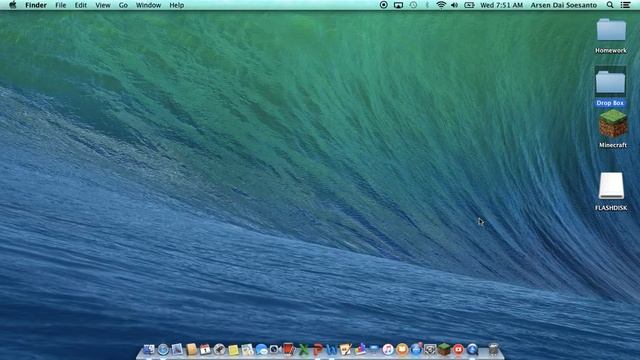Open the Help menu
640x360 pixels.
[x=176, y=5]
